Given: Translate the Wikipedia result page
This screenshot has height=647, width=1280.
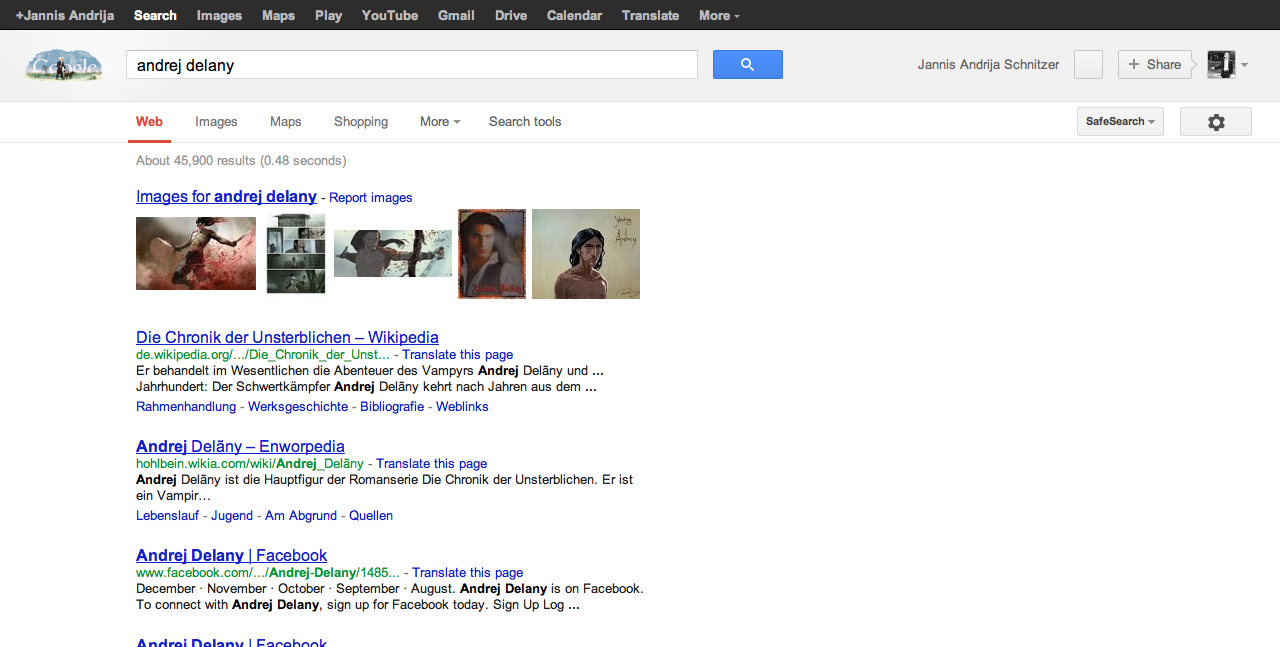Looking at the screenshot, I should pos(458,355).
